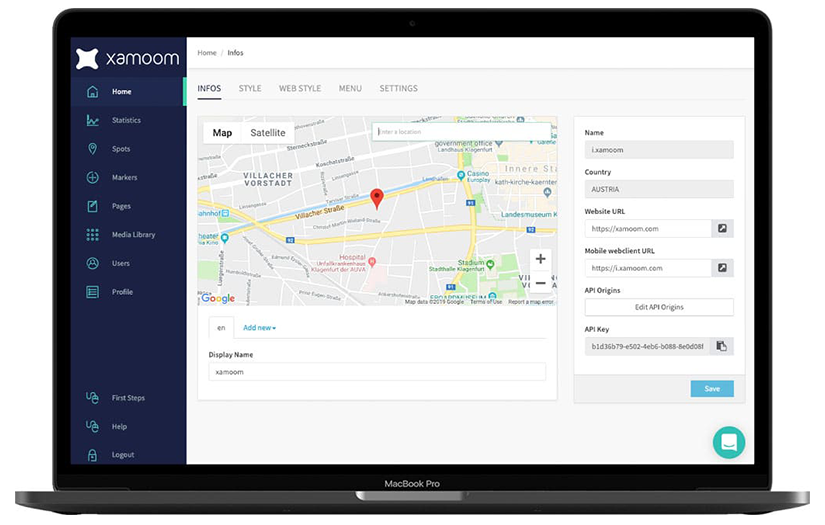Select the Pages icon in sidebar
The image size is (825, 525).
pos(93,206)
